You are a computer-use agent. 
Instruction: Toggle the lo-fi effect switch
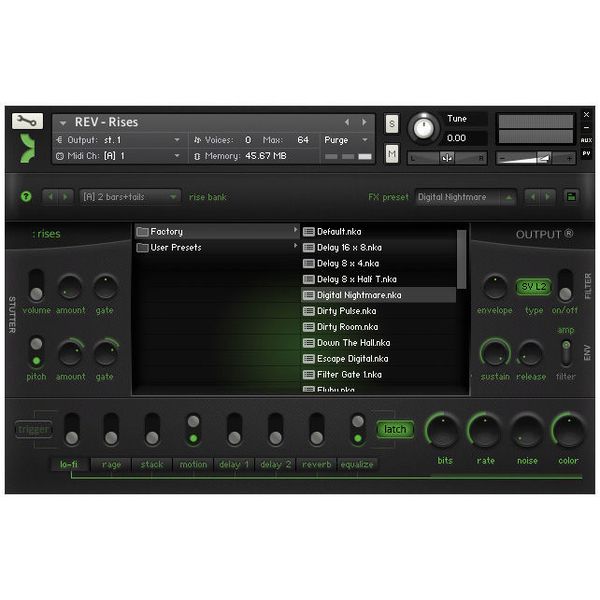tap(72, 429)
